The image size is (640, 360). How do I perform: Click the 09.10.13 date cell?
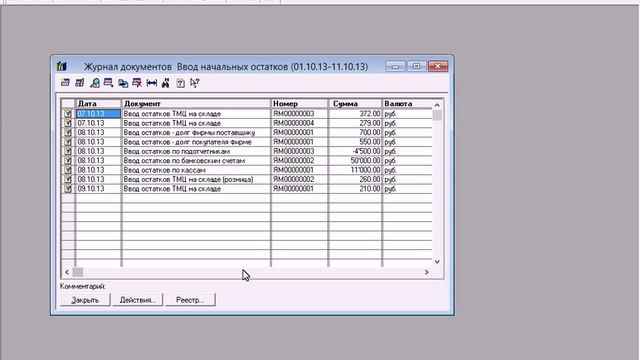click(x=98, y=189)
